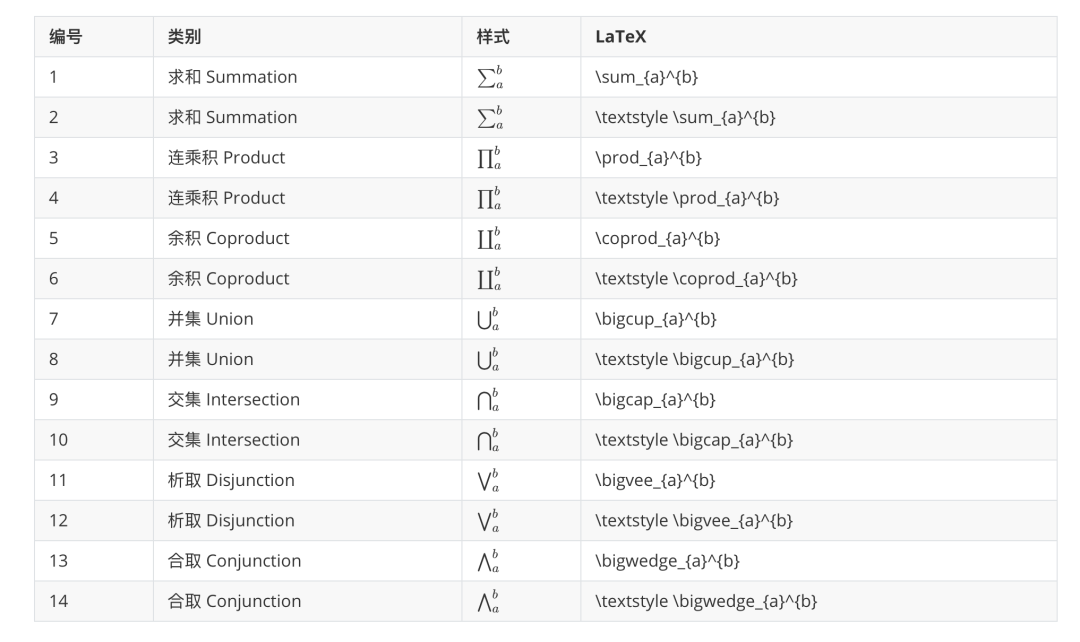Click the intersection symbol in row 9
1080x642 pixels.
coord(488,400)
